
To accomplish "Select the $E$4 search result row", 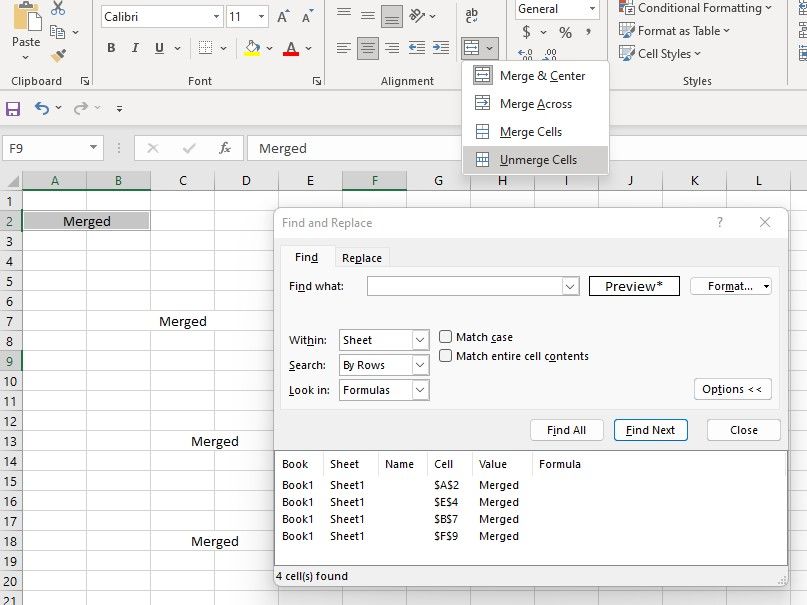I will pyautogui.click(x=530, y=502).
